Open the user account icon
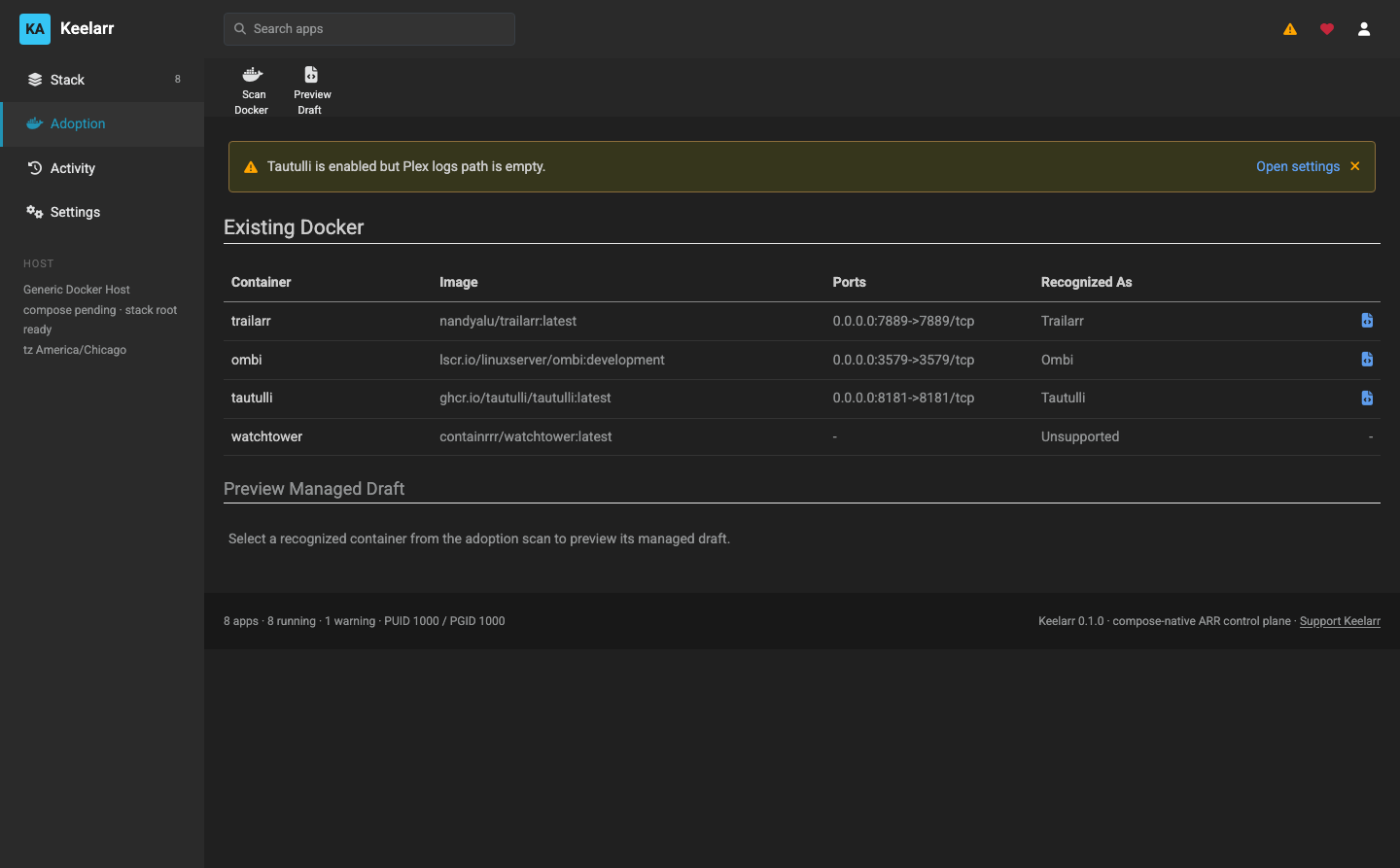Image resolution: width=1400 pixels, height=868 pixels. (1364, 29)
